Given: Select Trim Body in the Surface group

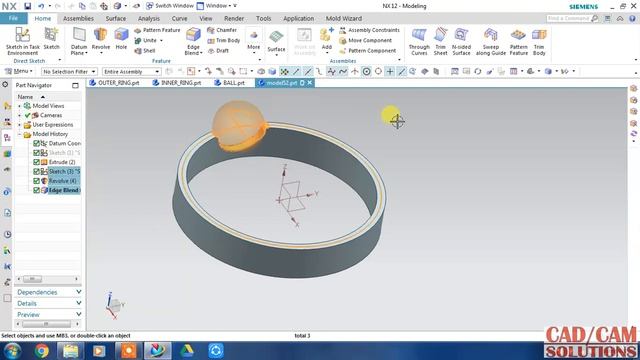Looking at the screenshot, I should [x=539, y=41].
